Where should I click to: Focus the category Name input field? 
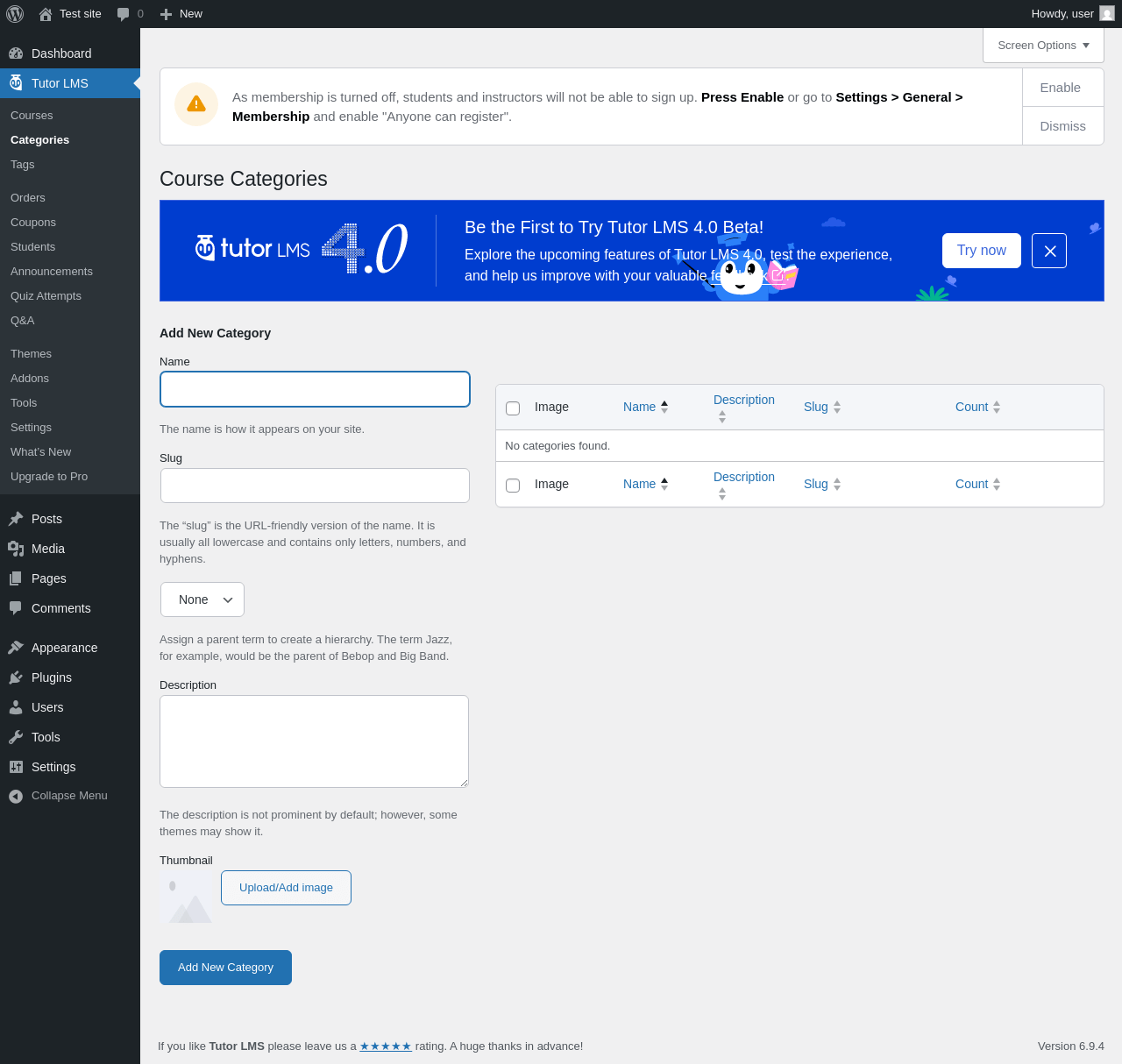click(315, 389)
